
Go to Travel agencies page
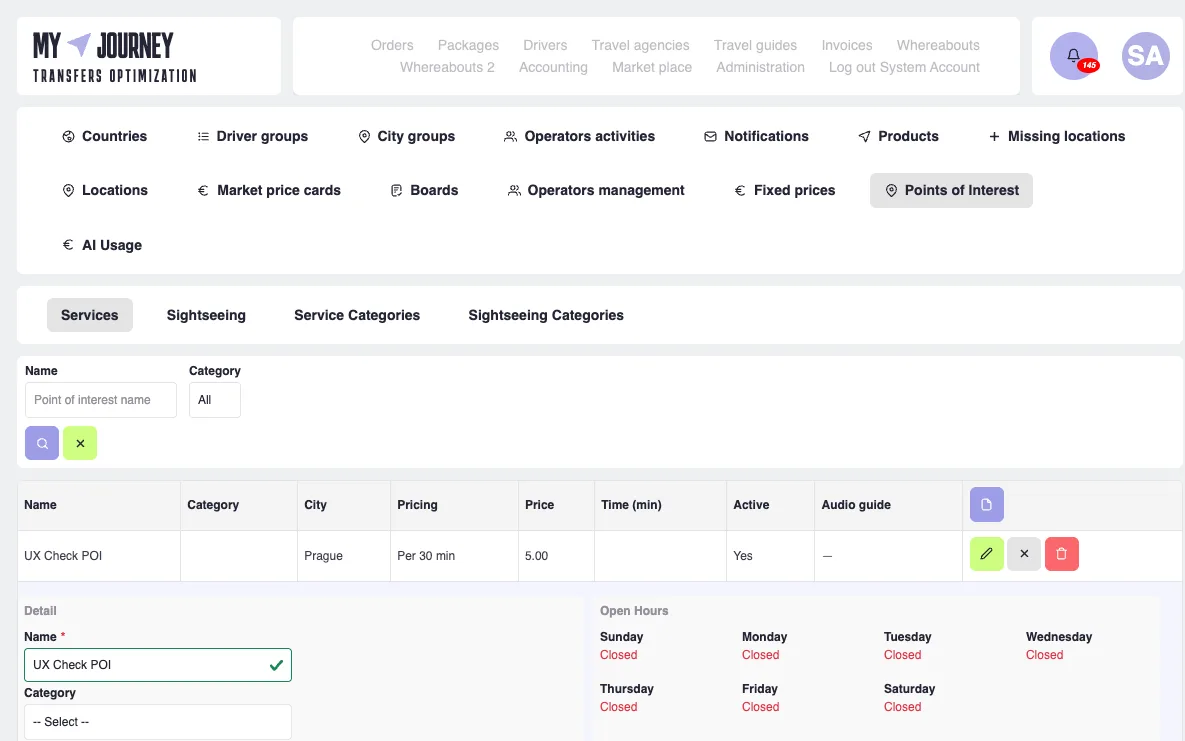click(640, 45)
